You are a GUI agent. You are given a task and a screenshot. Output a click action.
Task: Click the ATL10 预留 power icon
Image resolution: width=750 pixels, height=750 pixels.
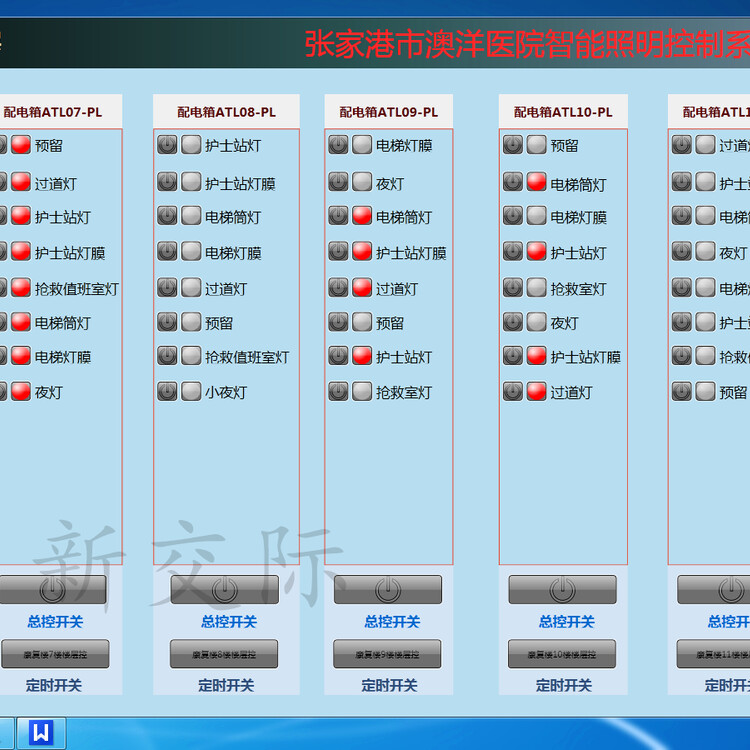point(513,144)
